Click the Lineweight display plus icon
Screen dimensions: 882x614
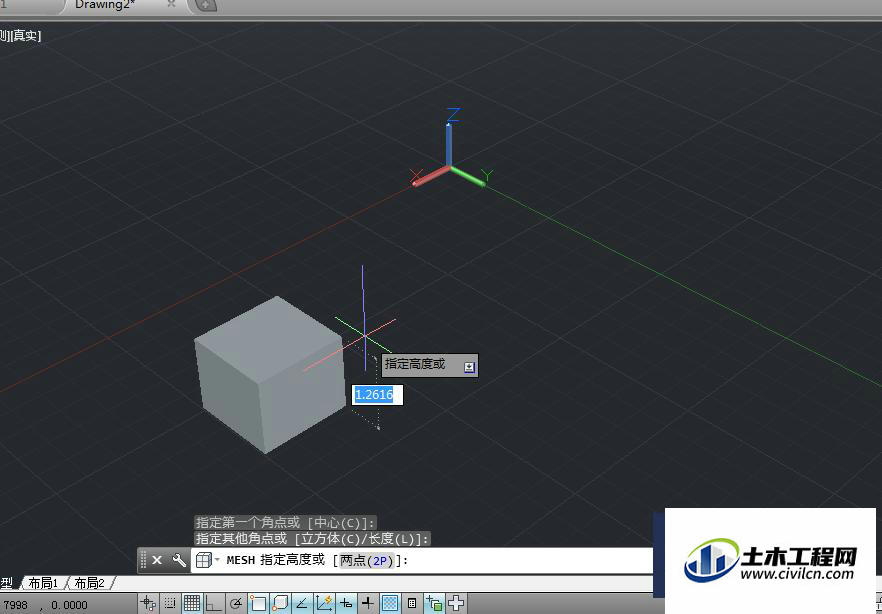click(x=368, y=603)
